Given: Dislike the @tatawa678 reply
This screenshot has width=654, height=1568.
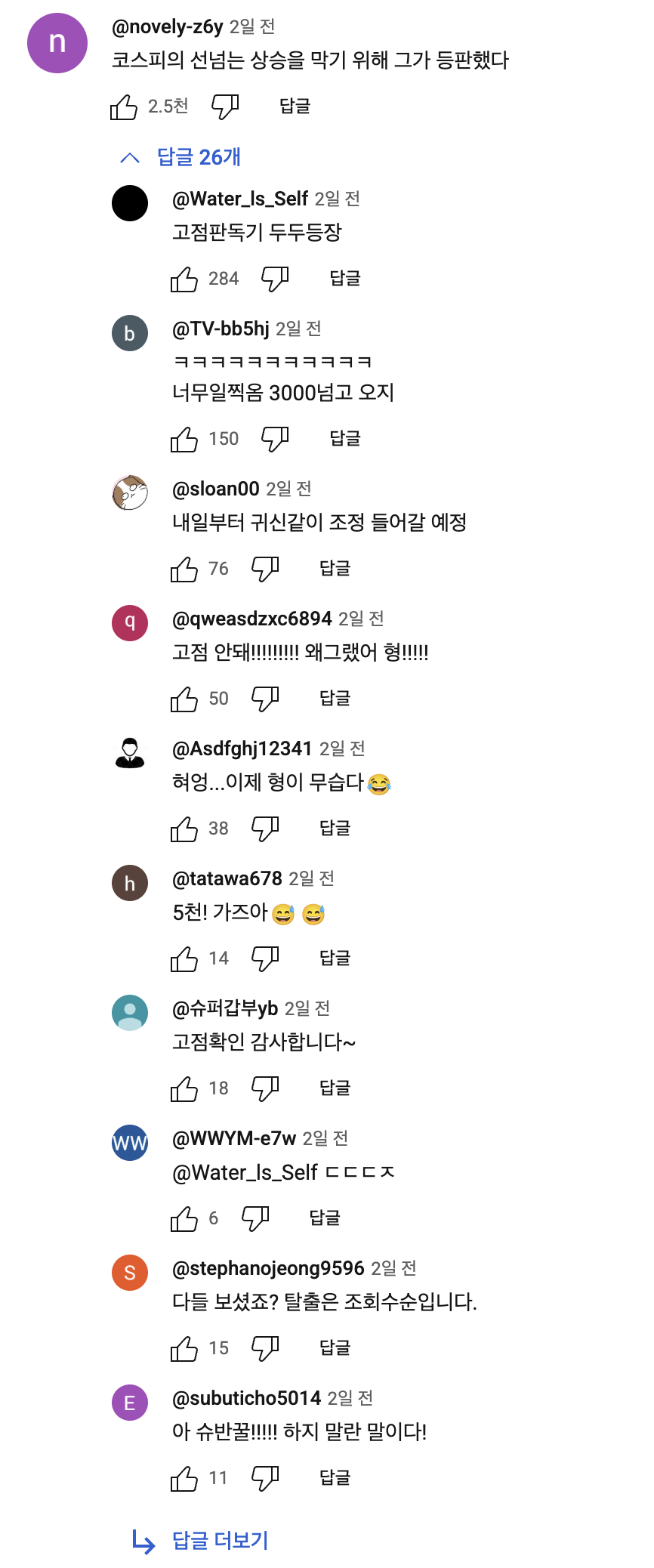Looking at the screenshot, I should click(x=265, y=959).
